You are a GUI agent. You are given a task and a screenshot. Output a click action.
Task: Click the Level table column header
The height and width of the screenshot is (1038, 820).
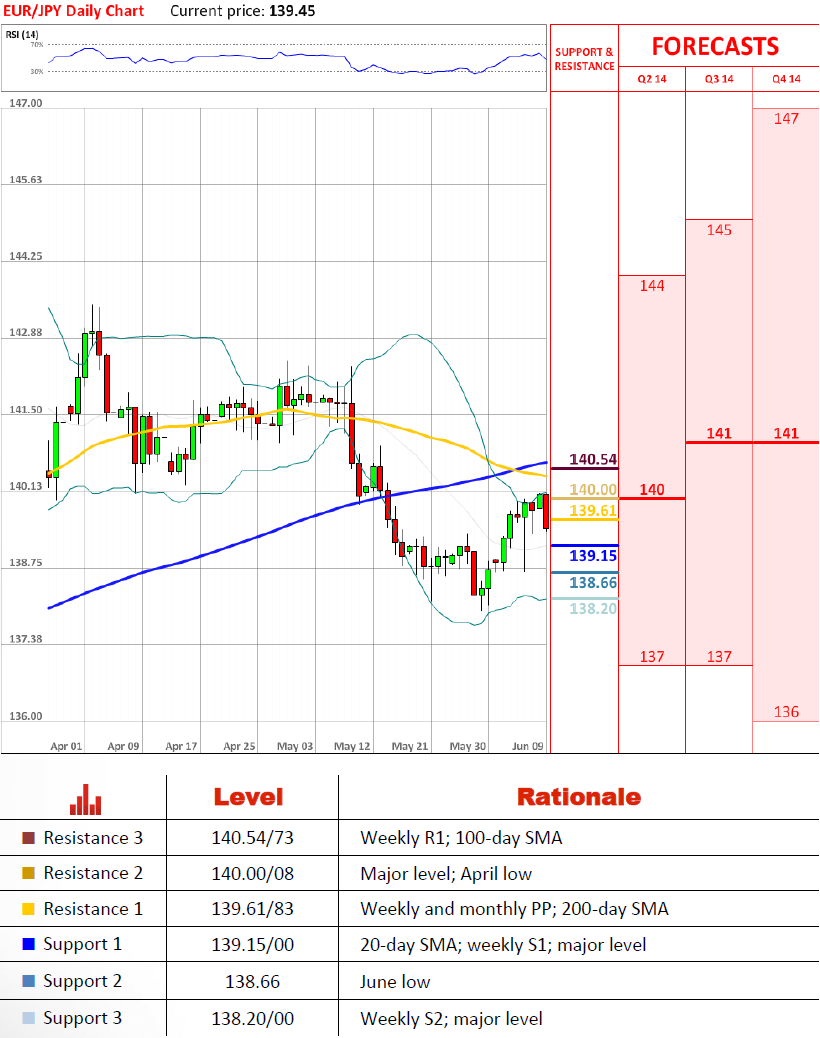(x=248, y=797)
